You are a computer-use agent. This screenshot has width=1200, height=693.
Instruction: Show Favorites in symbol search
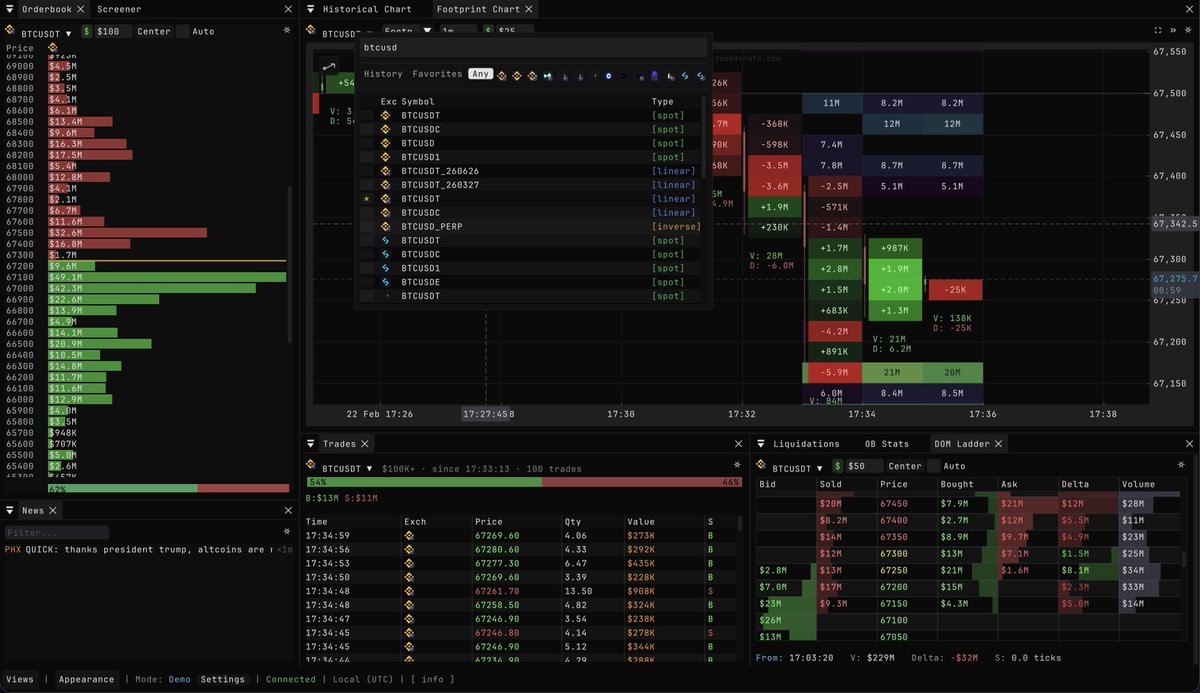coord(438,74)
